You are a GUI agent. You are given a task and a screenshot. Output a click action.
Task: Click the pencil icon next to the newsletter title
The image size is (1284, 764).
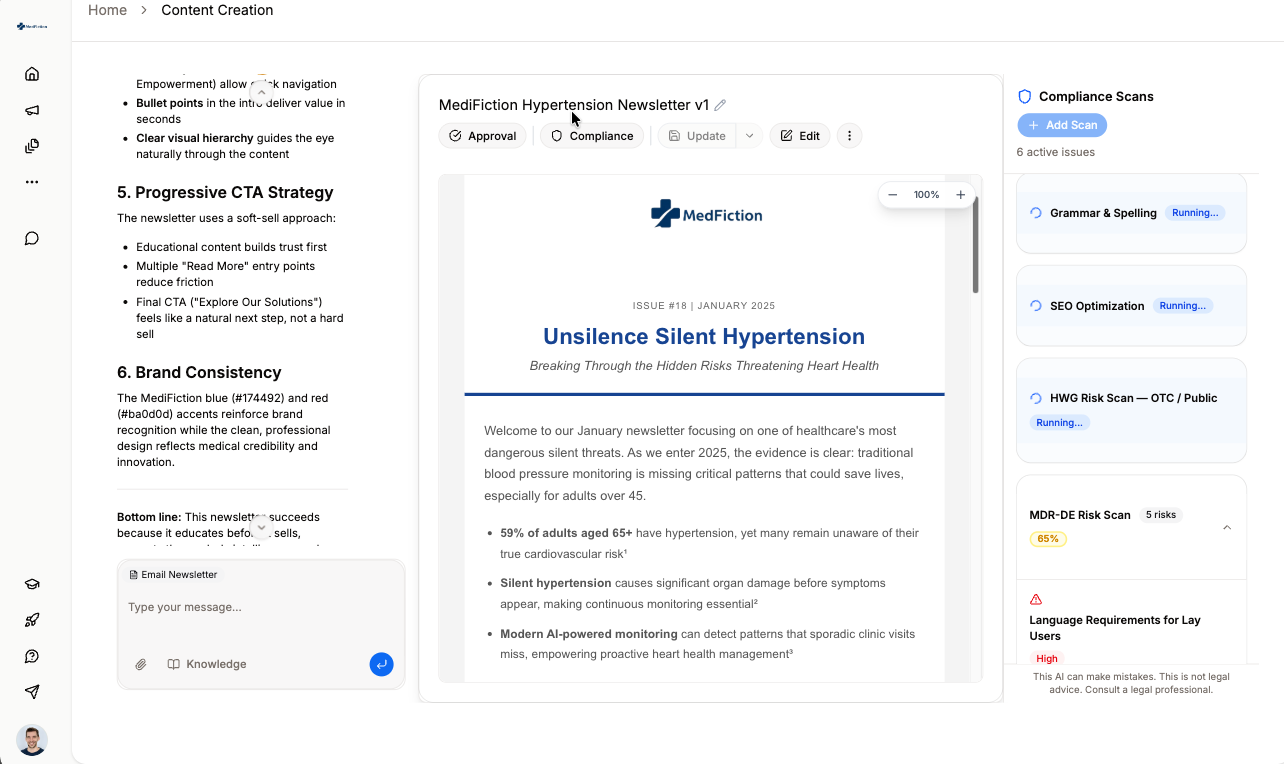722,104
